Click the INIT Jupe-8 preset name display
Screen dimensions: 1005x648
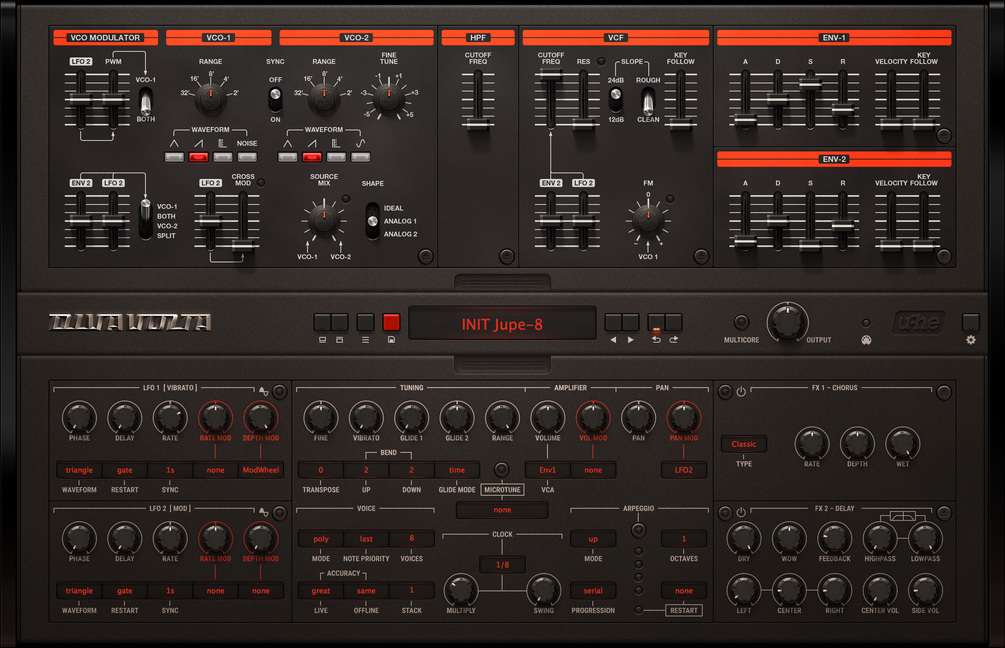(x=502, y=324)
